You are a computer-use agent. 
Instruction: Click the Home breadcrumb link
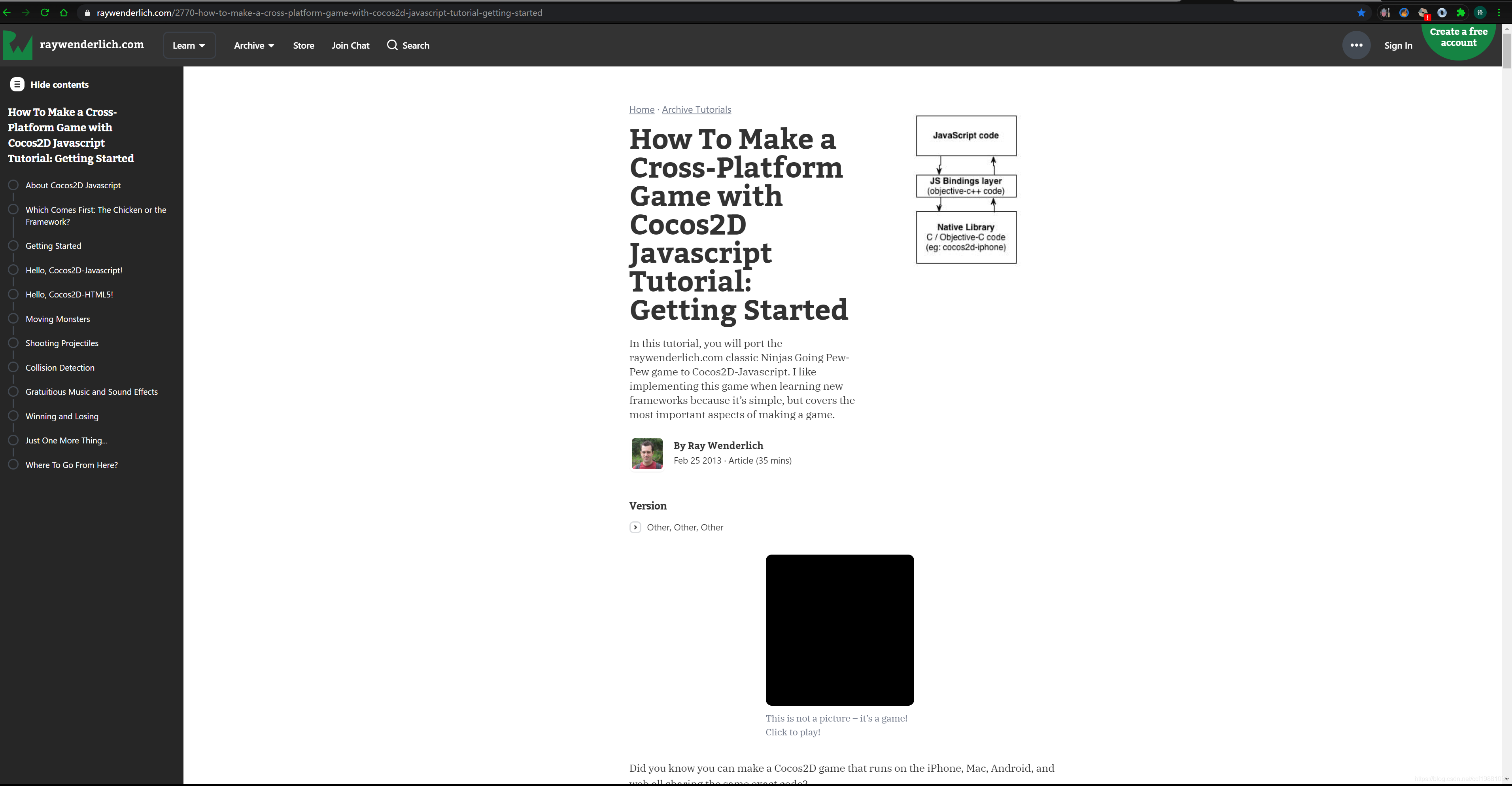pos(641,109)
